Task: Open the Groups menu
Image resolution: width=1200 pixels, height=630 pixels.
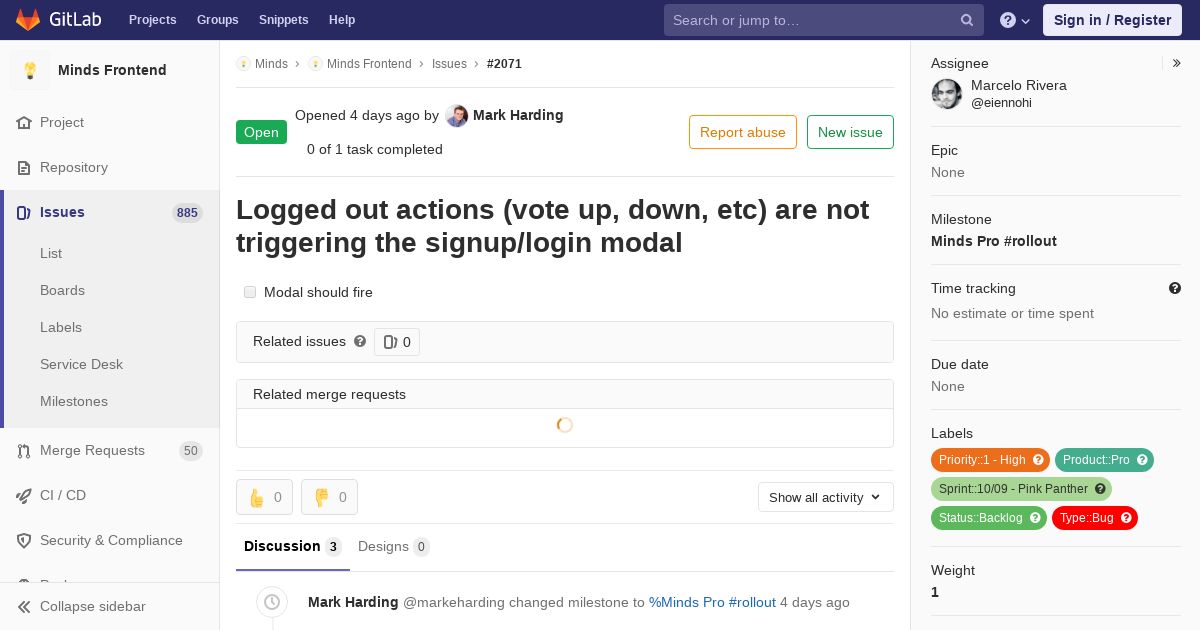Action: [x=217, y=20]
